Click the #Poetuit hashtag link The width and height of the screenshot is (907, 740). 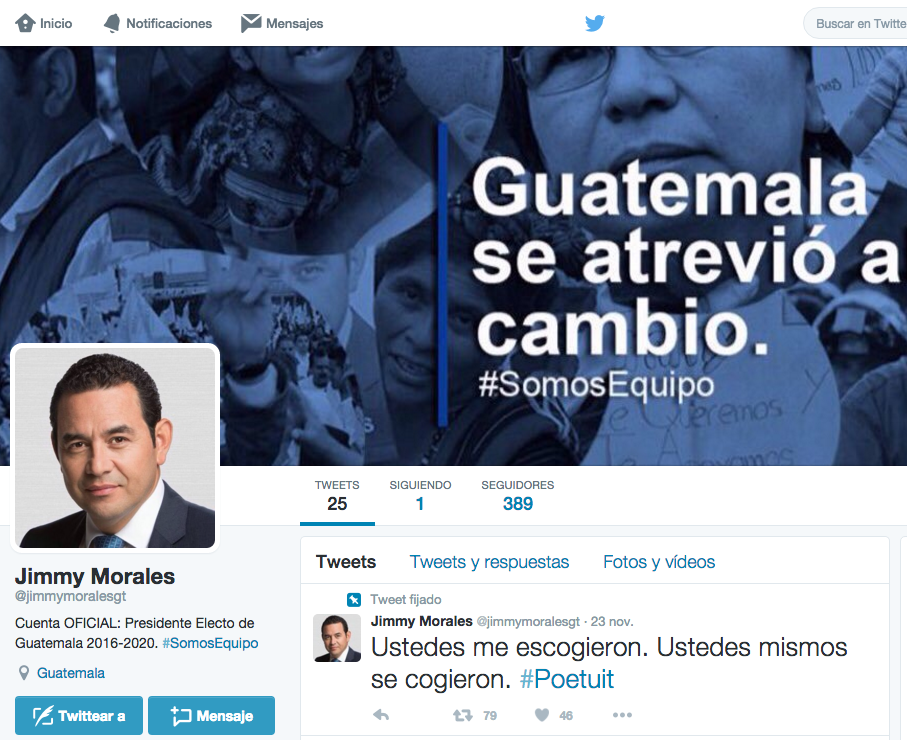pyautogui.click(x=567, y=679)
